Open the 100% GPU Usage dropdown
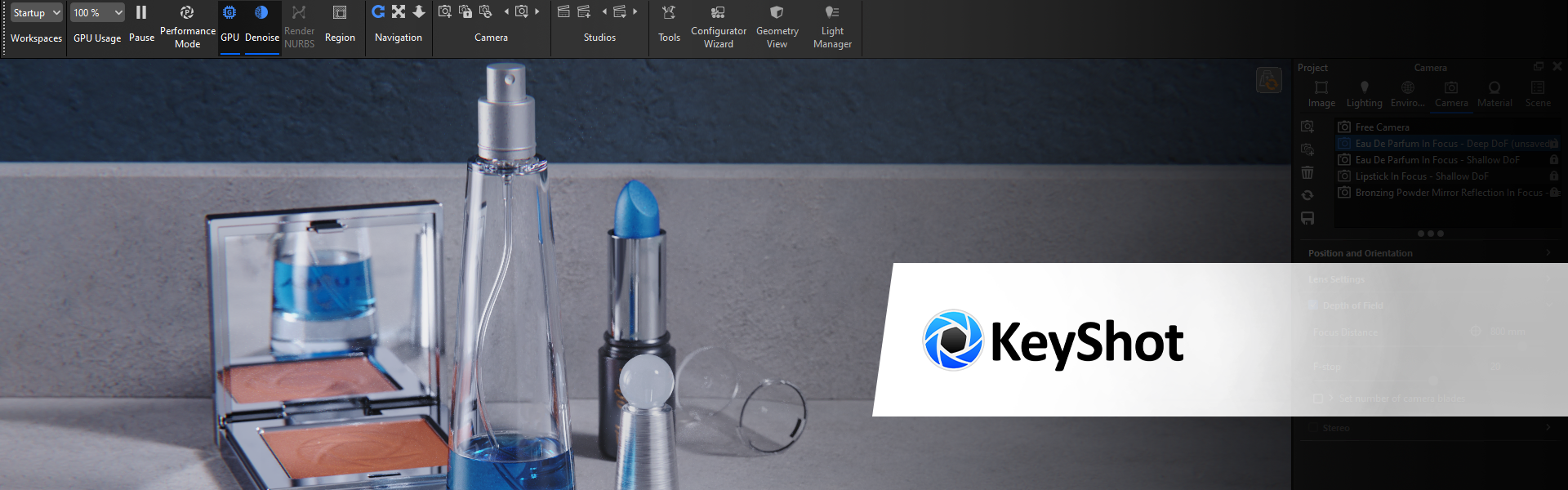 point(97,13)
